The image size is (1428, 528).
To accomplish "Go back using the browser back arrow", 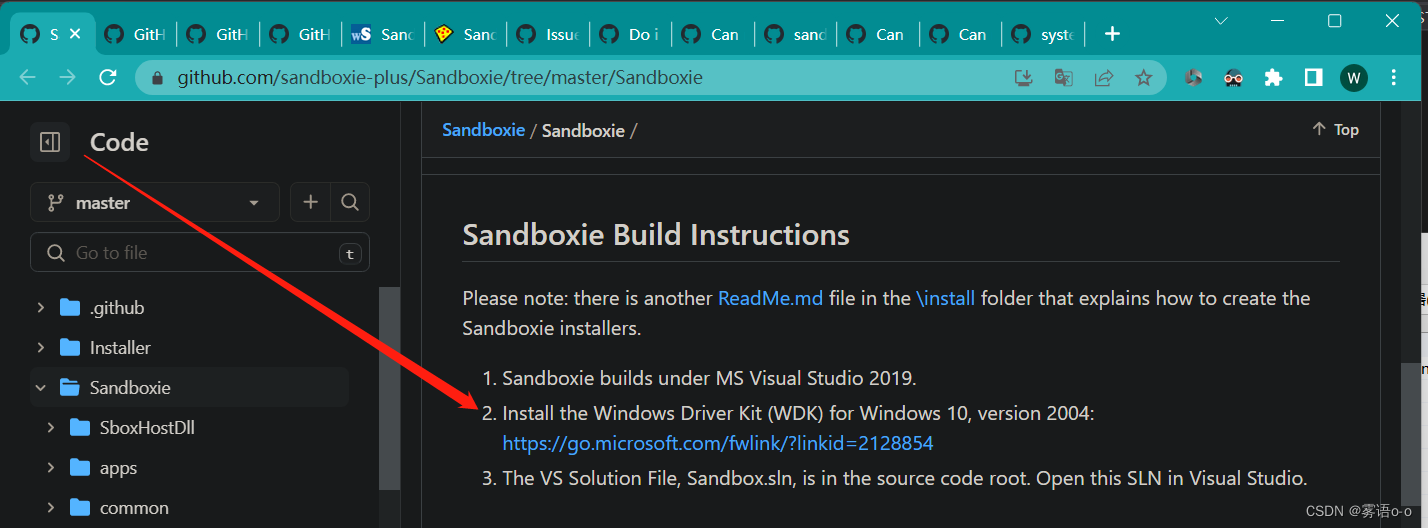I will pos(28,77).
